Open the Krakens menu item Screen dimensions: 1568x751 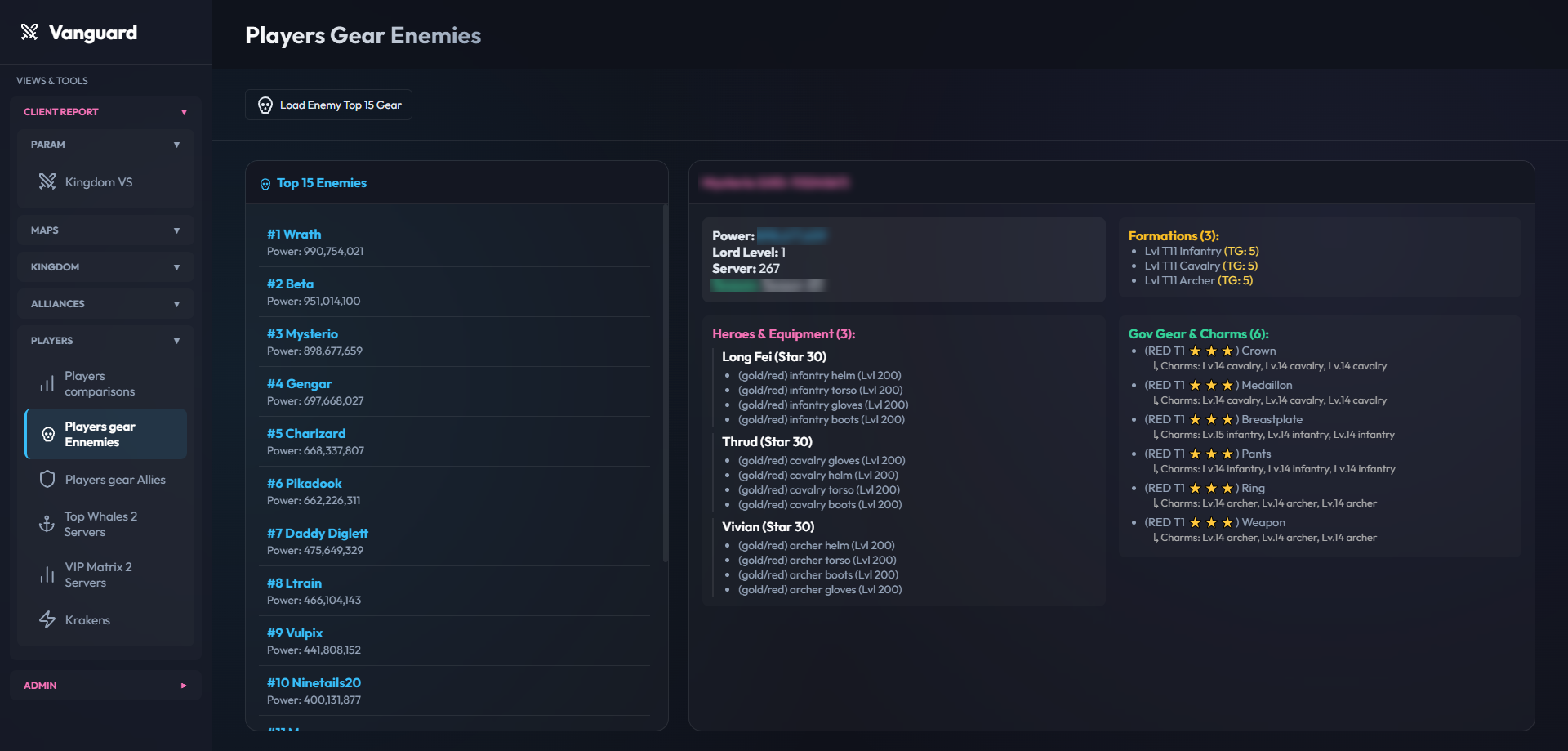(x=106, y=619)
